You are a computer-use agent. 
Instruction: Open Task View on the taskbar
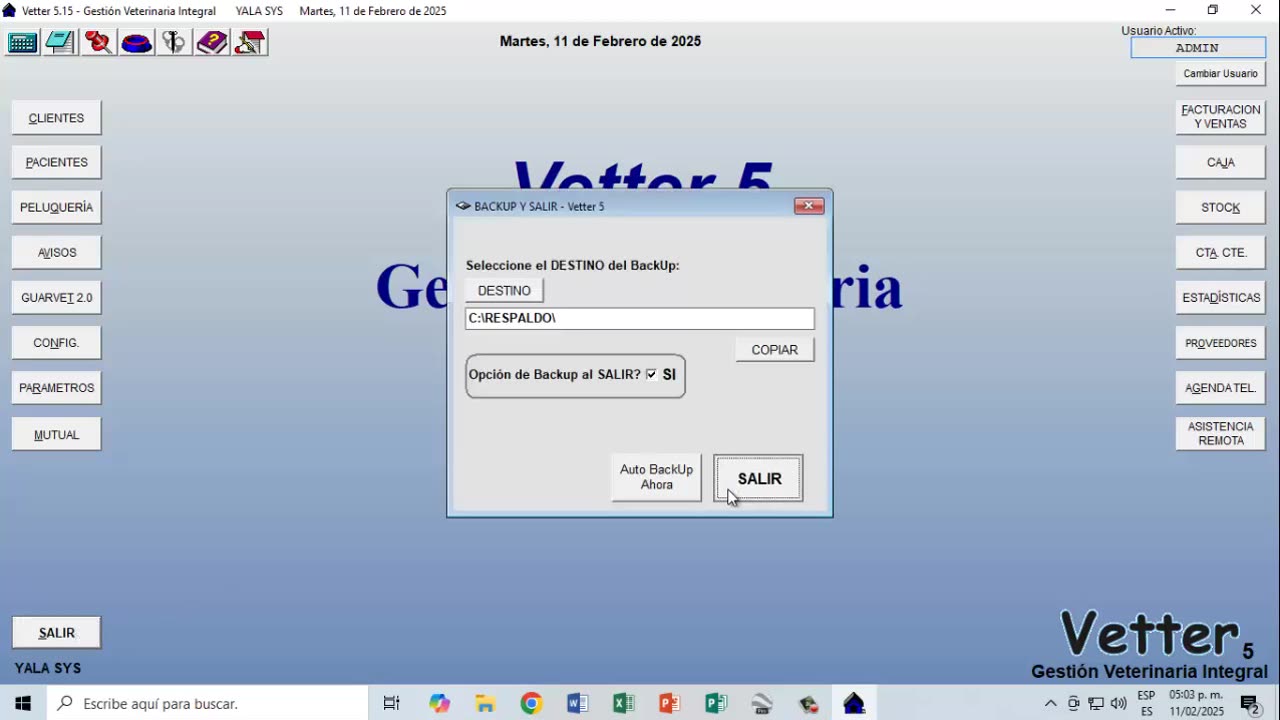(392, 704)
